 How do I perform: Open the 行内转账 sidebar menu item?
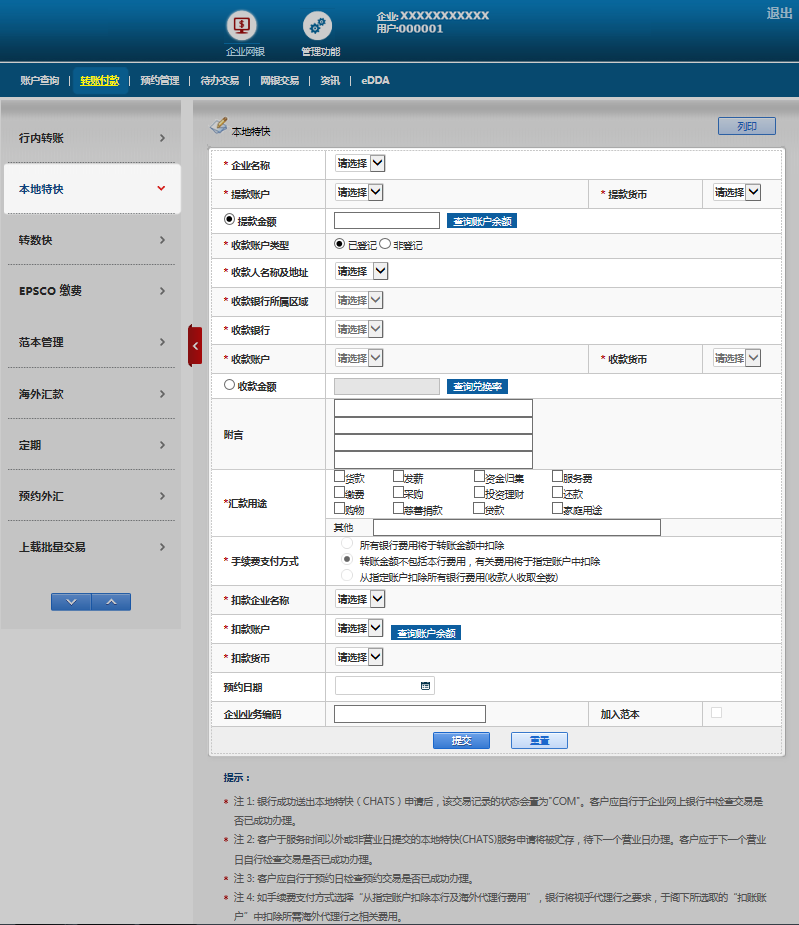(92, 138)
